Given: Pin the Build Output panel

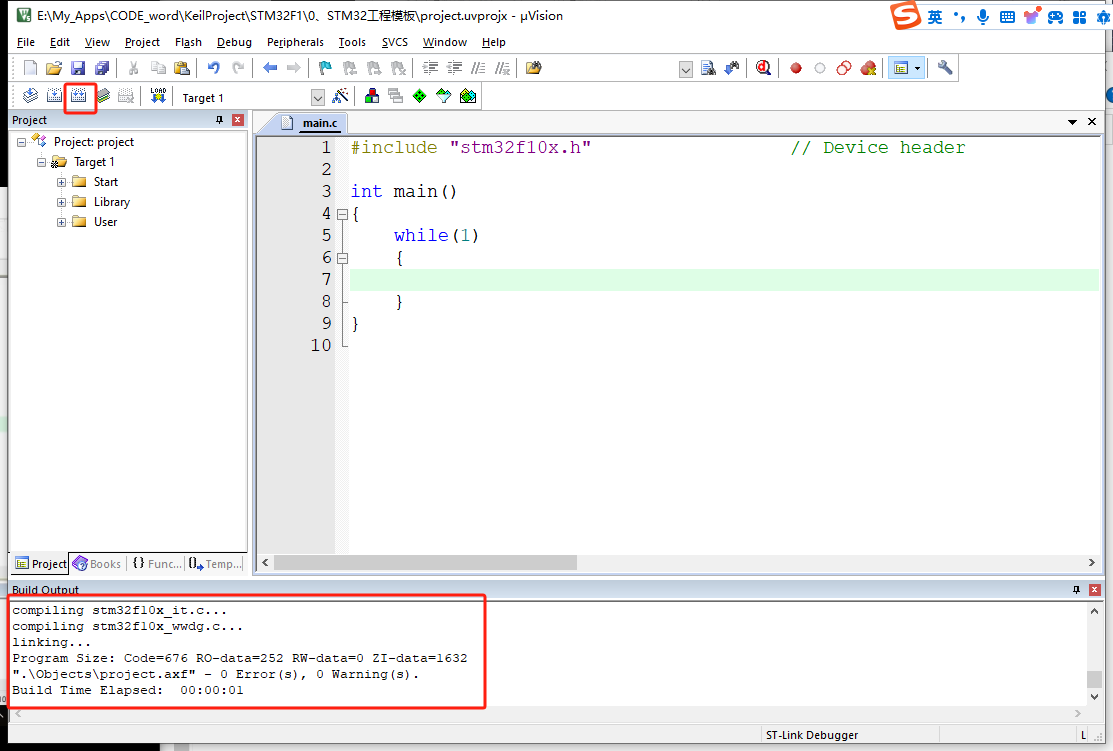Looking at the screenshot, I should click(x=1076, y=590).
